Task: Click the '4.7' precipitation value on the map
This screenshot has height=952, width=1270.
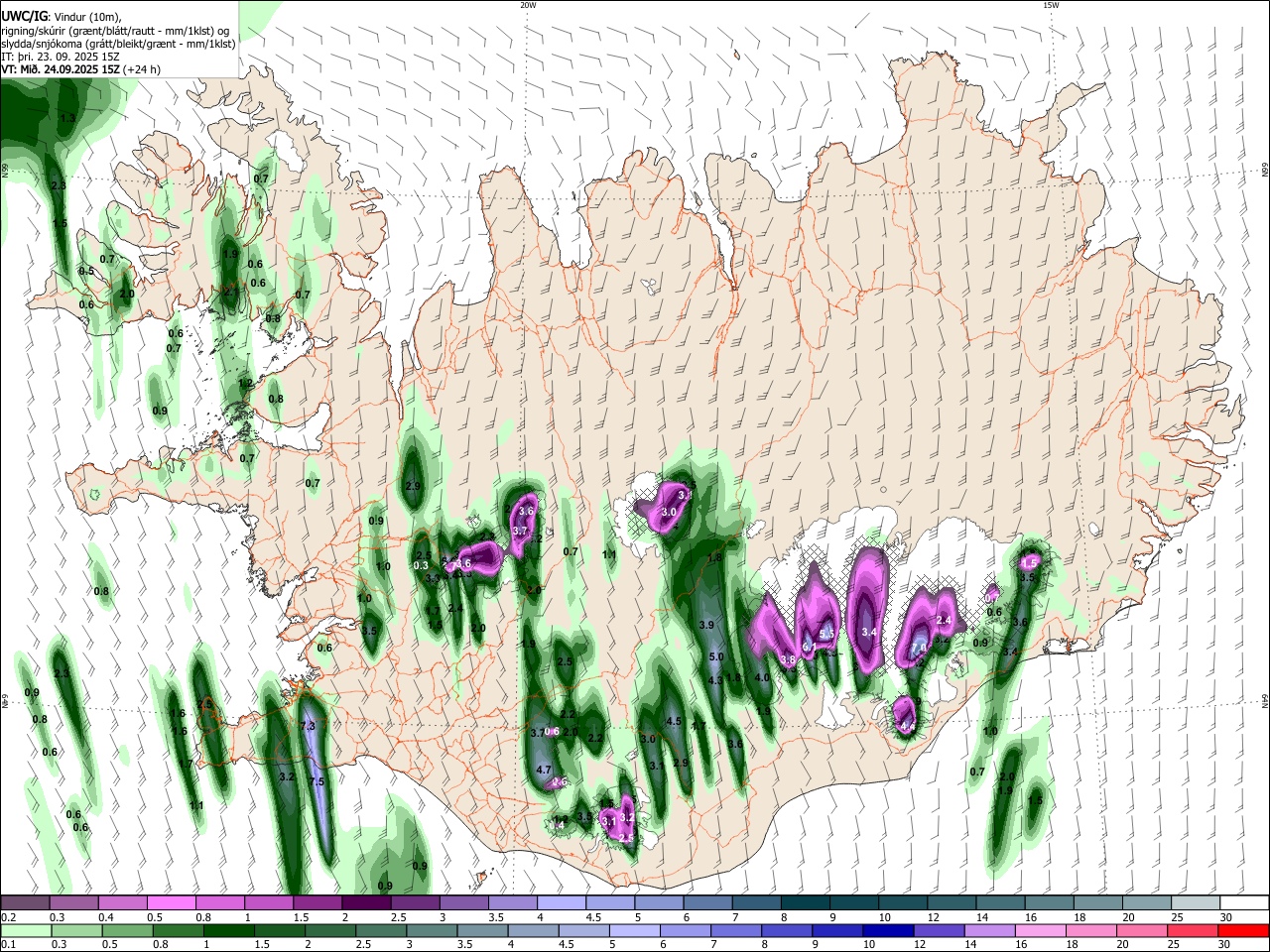Action: point(544,770)
